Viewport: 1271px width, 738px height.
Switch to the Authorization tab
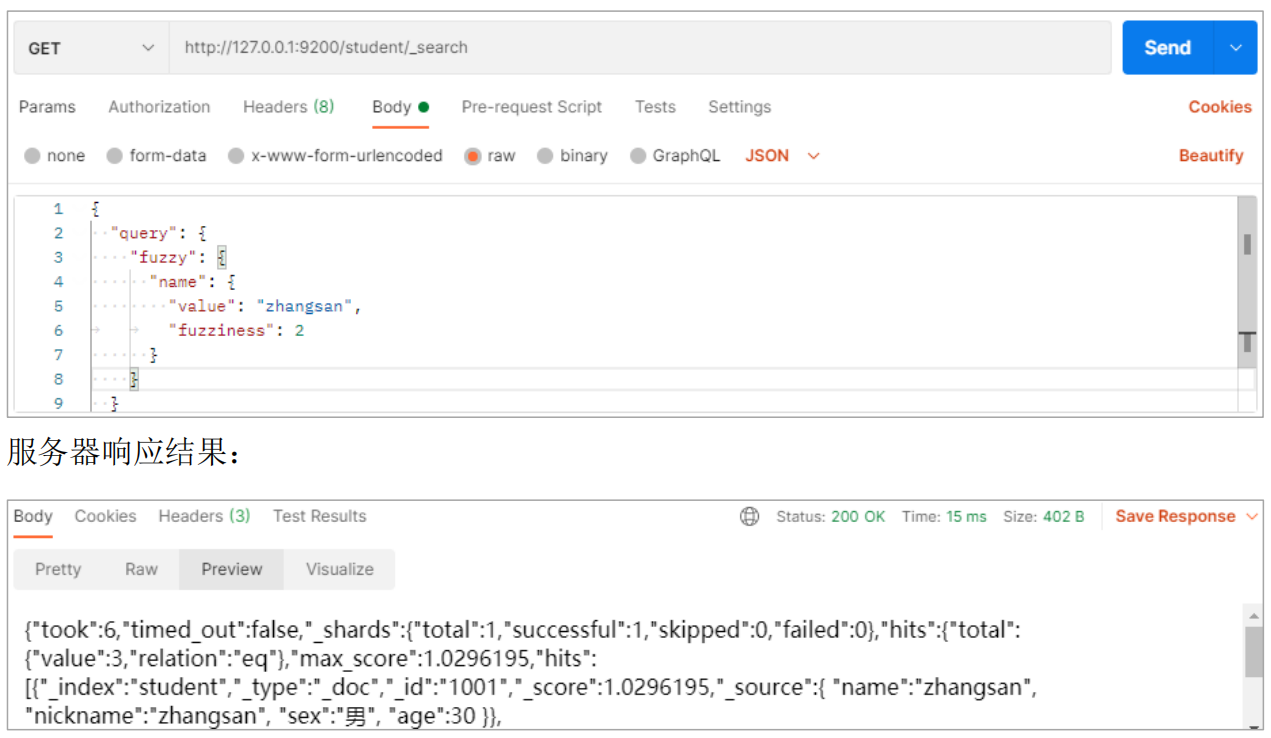click(x=159, y=107)
